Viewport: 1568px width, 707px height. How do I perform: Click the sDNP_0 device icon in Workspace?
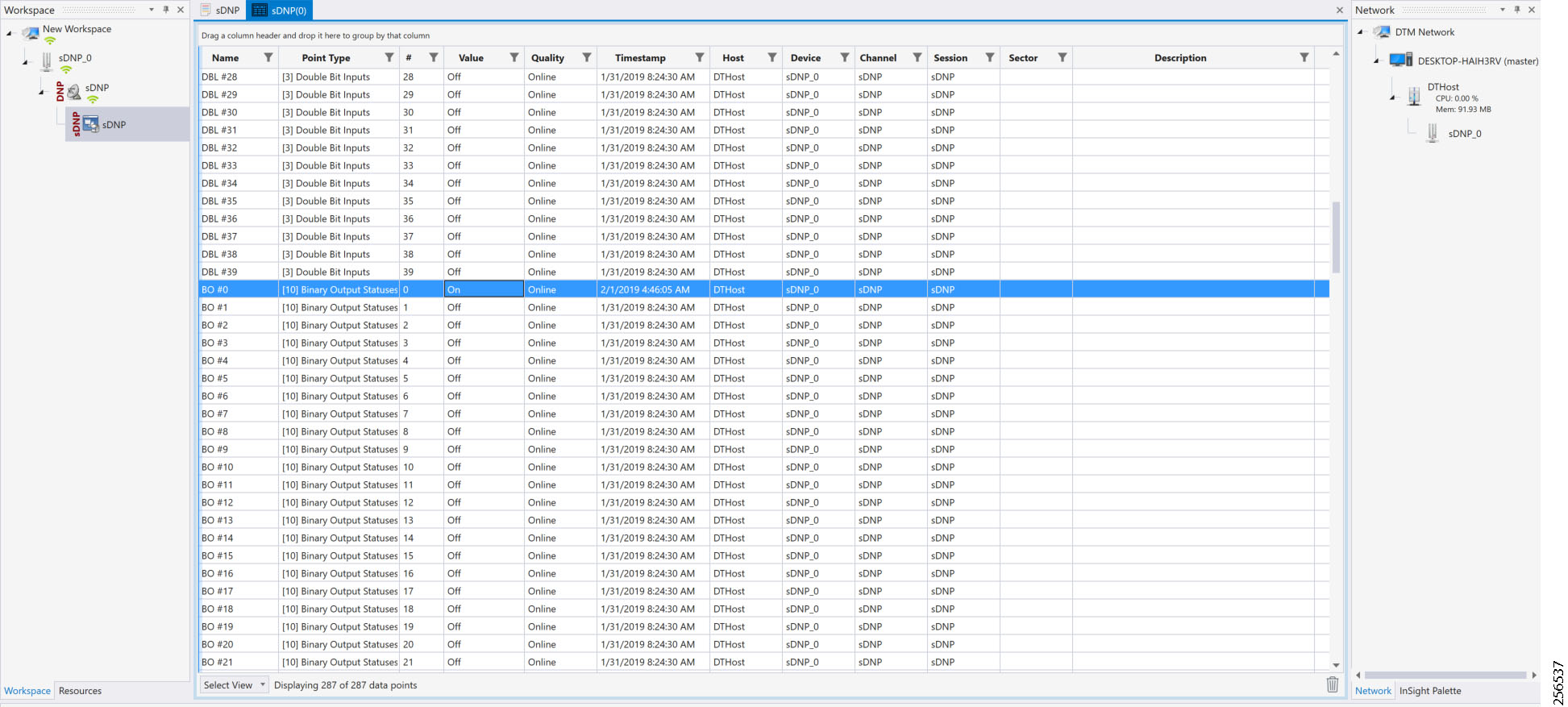coord(47,62)
